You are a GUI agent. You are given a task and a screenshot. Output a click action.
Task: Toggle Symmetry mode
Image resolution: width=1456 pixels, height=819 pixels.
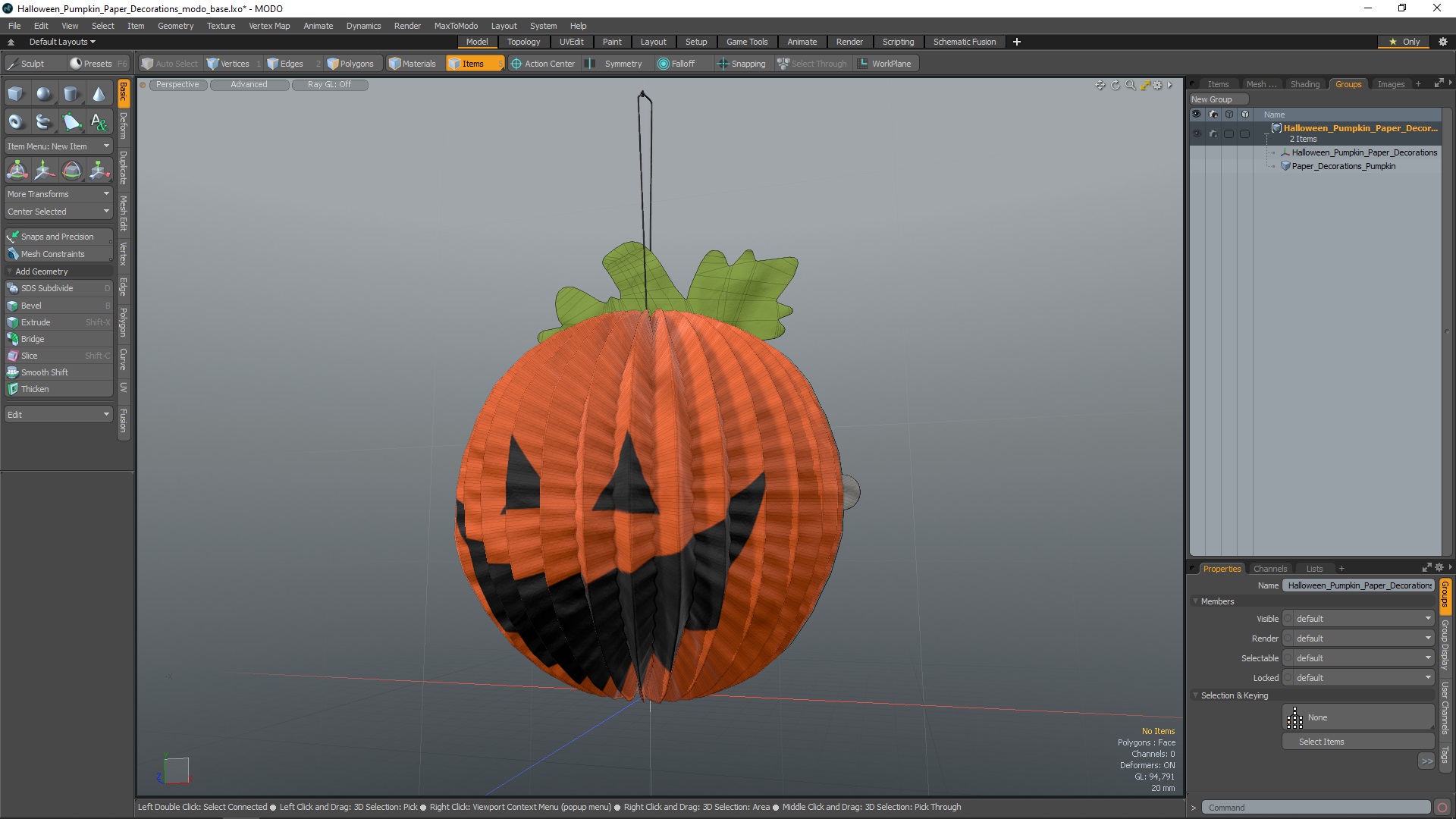pyautogui.click(x=615, y=64)
